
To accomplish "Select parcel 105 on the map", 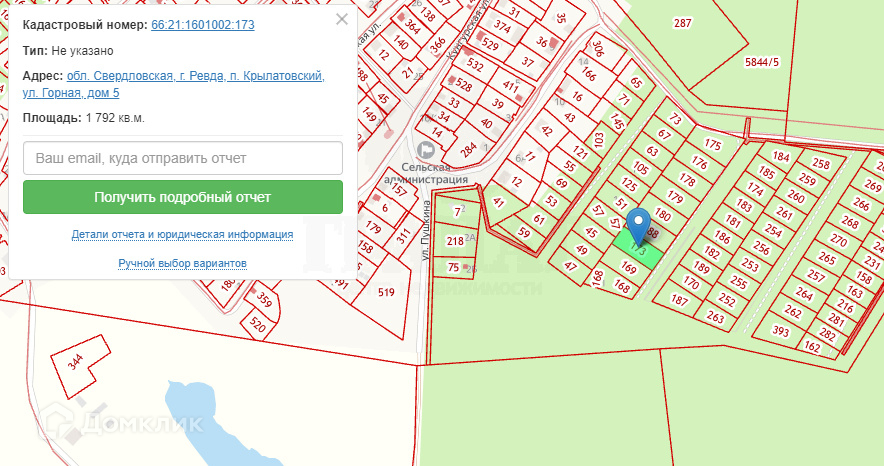I will pyautogui.click(x=641, y=168).
